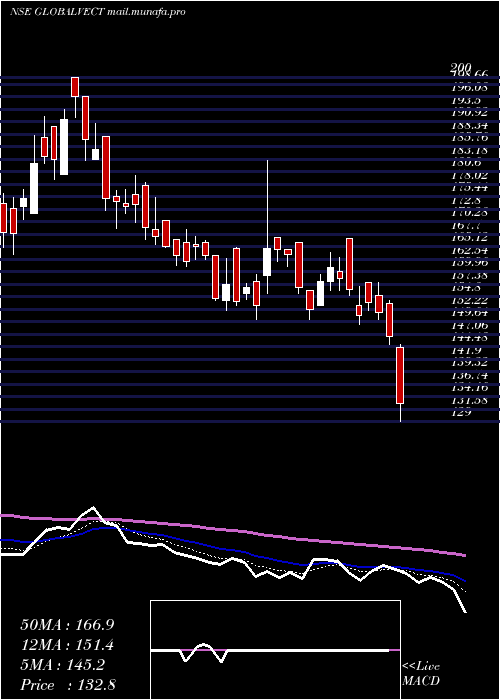Image resolution: width=500 pixels, height=700 pixels.
Task: Click the 152.22 price axis label
Action: pyautogui.click(x=469, y=301)
